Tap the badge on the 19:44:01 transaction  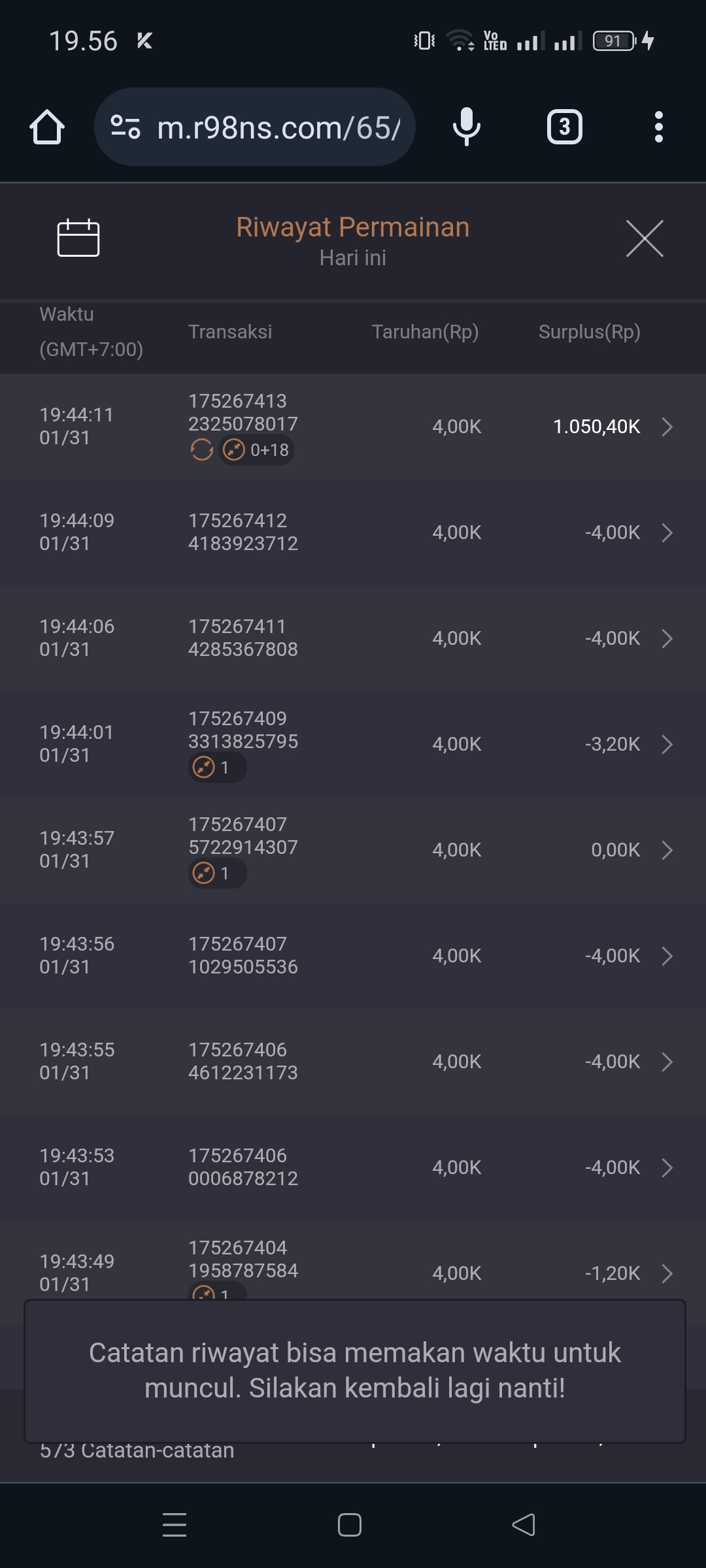(217, 768)
